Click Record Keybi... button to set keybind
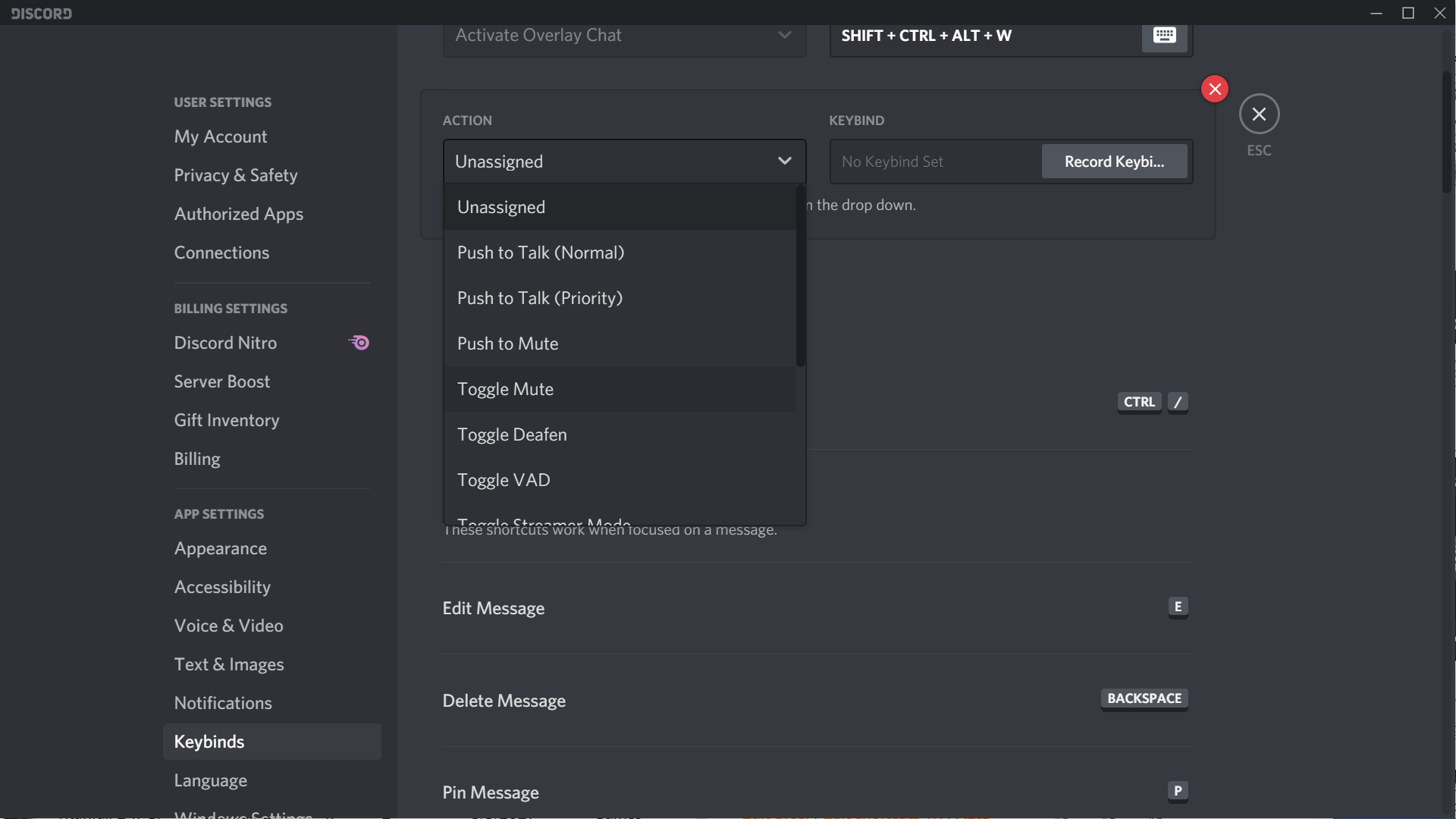The height and width of the screenshot is (819, 1456). tap(1113, 161)
